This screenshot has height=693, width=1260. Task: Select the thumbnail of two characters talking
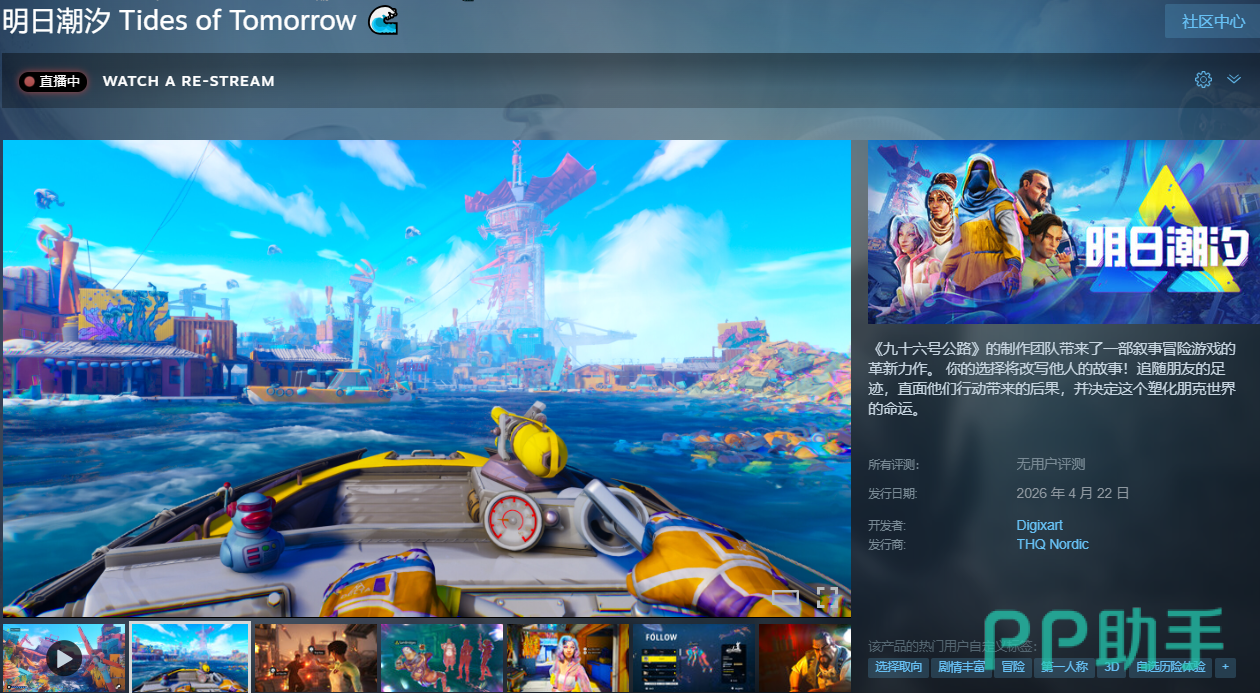click(316, 657)
